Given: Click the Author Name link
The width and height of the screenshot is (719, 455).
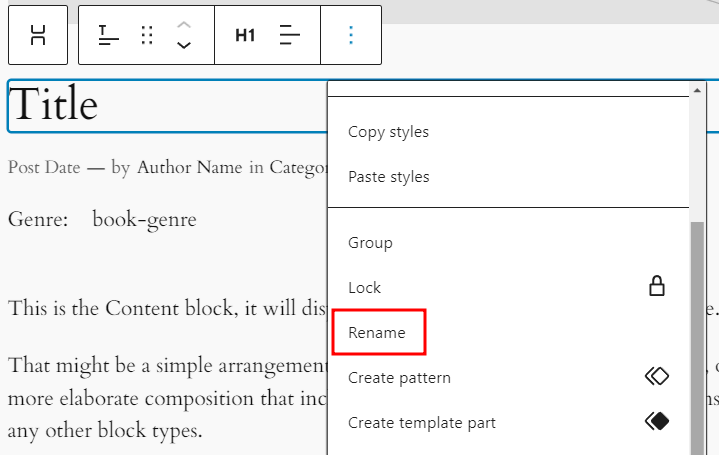Looking at the screenshot, I should 189,167.
